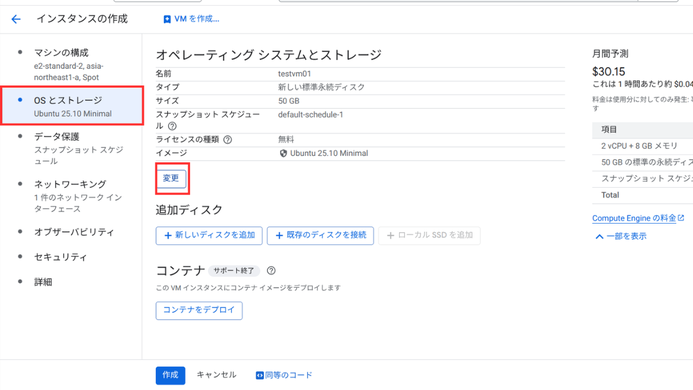The height and width of the screenshot is (390, 693).
Task: Click キャンセル button
Action: (x=216, y=375)
